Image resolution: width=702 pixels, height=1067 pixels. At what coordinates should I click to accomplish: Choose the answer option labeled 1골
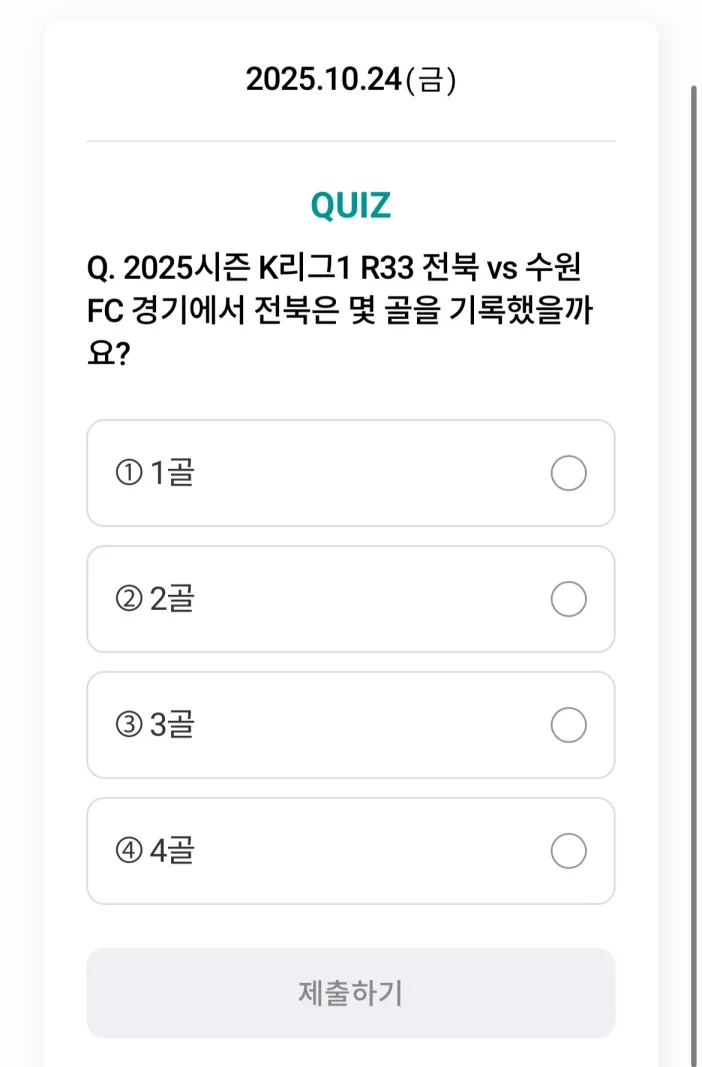351,474
